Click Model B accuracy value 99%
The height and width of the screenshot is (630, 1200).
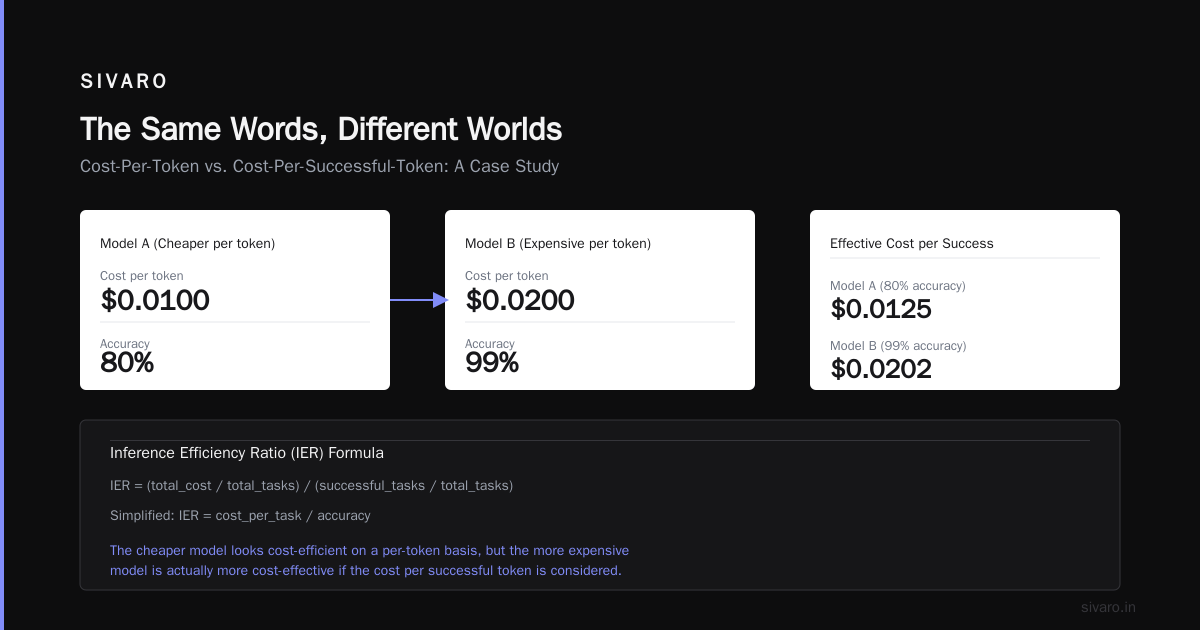(492, 362)
